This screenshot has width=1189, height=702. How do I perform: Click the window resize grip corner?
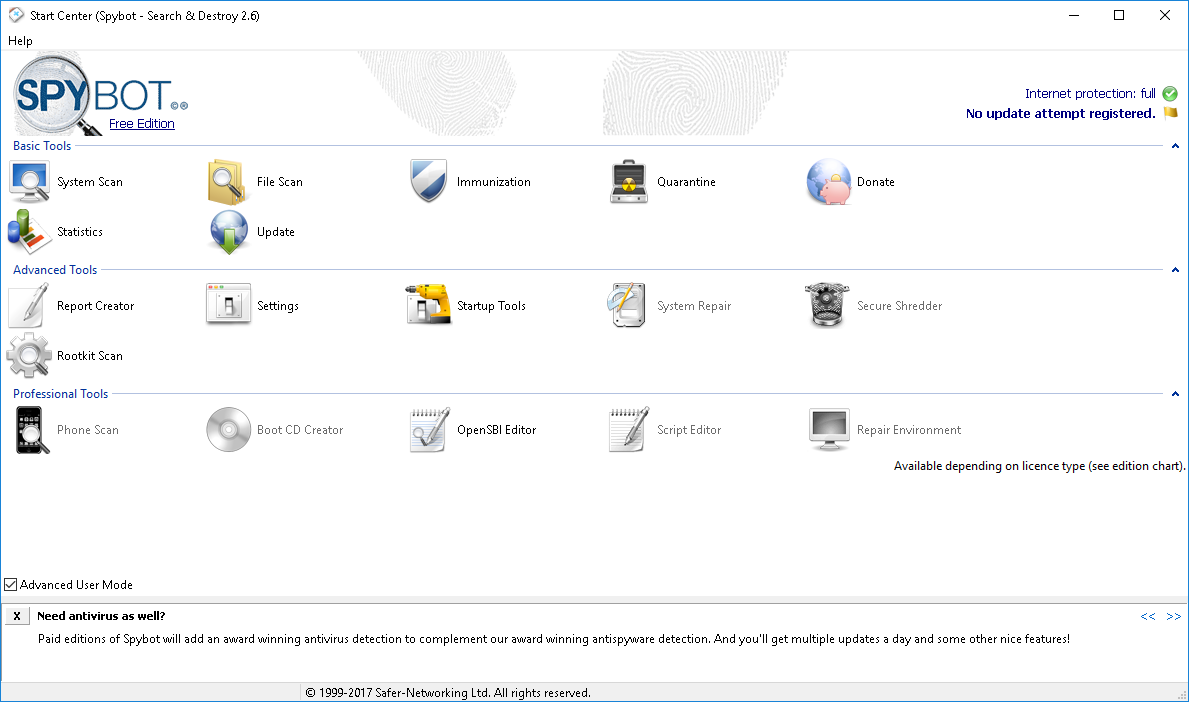[x=1181, y=694]
